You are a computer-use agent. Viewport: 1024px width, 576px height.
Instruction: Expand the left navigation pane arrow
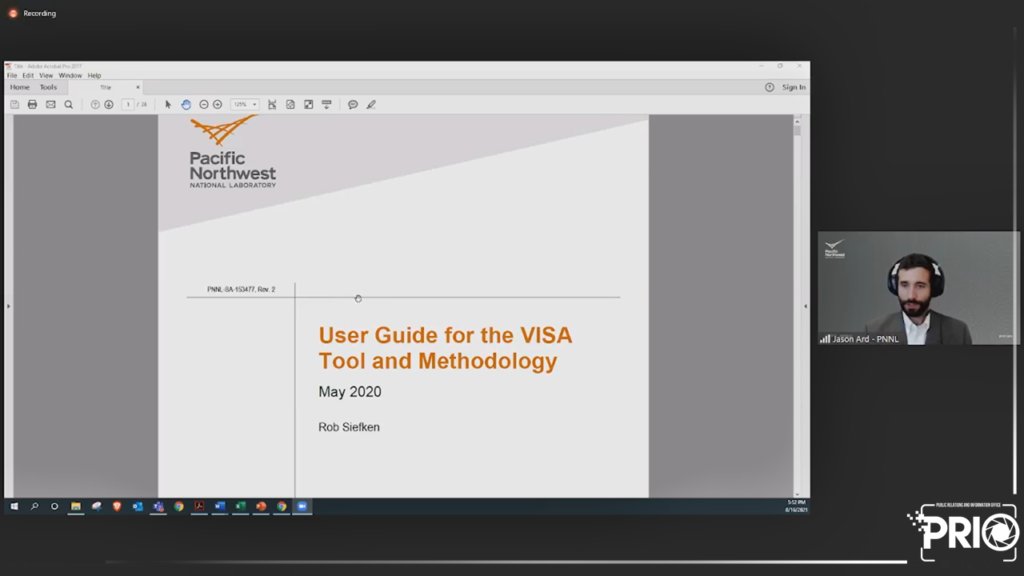pyautogui.click(x=8, y=306)
